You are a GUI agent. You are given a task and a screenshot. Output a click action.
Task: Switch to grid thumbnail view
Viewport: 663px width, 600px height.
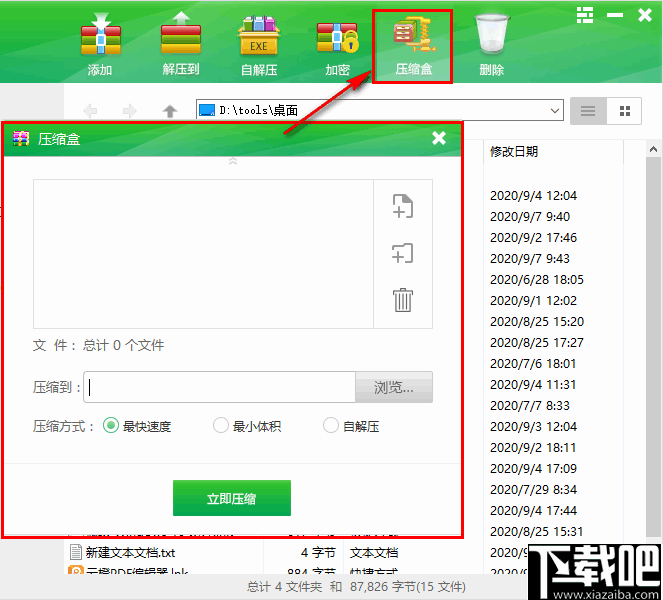click(625, 111)
